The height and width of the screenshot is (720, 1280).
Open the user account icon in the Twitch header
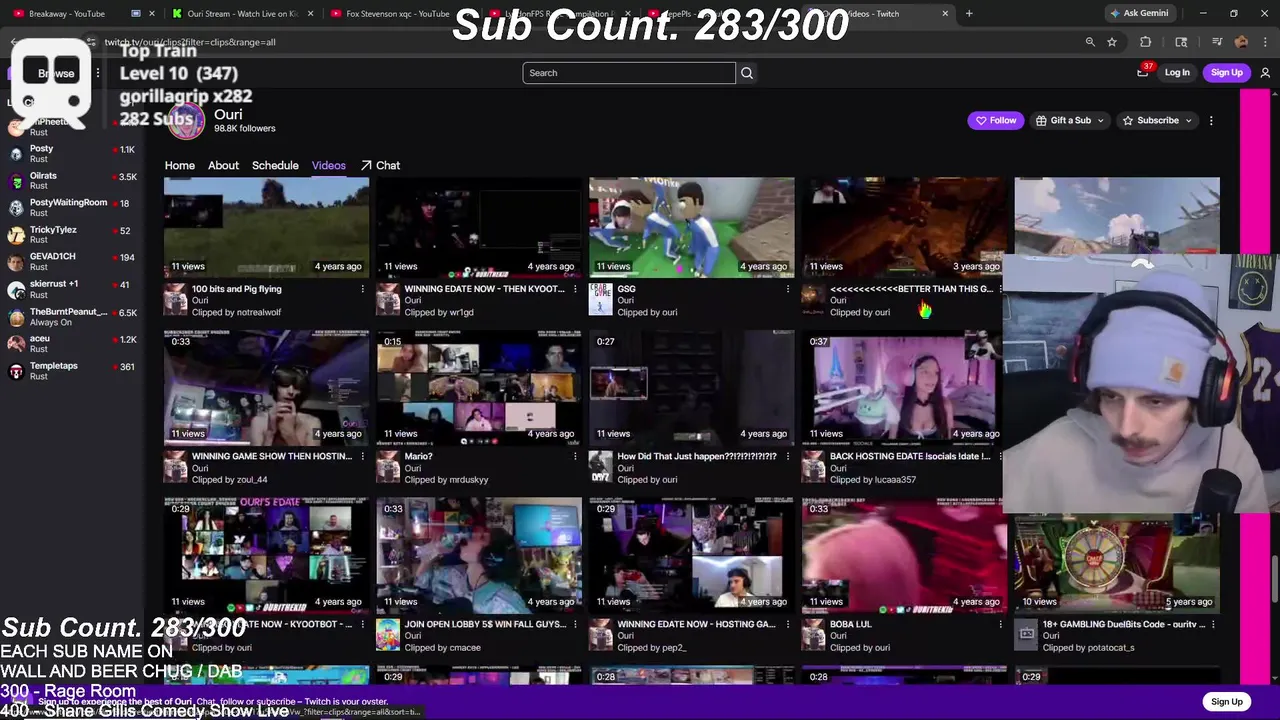click(x=1265, y=73)
